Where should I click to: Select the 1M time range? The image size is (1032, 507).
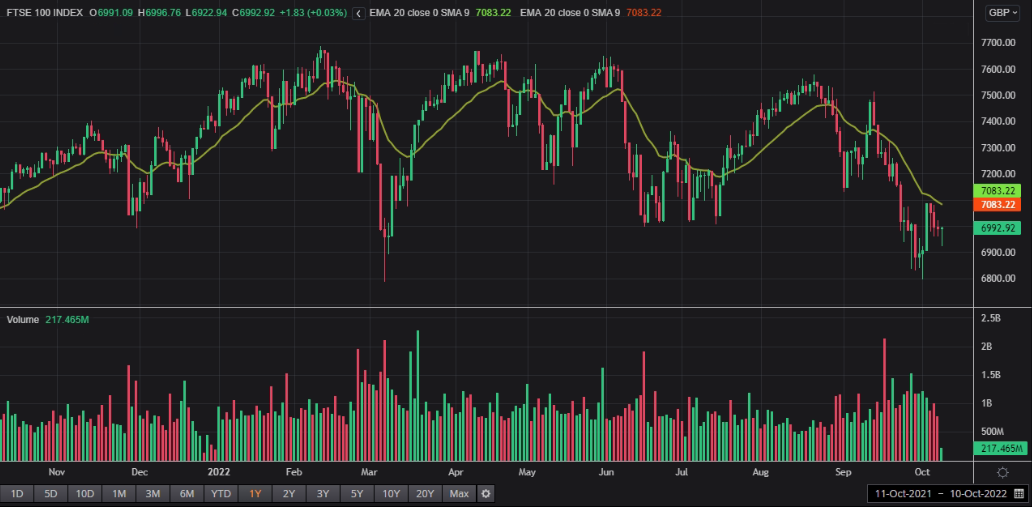118,493
